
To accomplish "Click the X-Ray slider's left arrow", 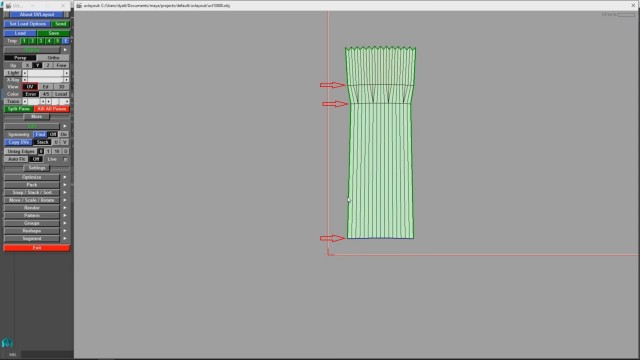I will click(25, 80).
